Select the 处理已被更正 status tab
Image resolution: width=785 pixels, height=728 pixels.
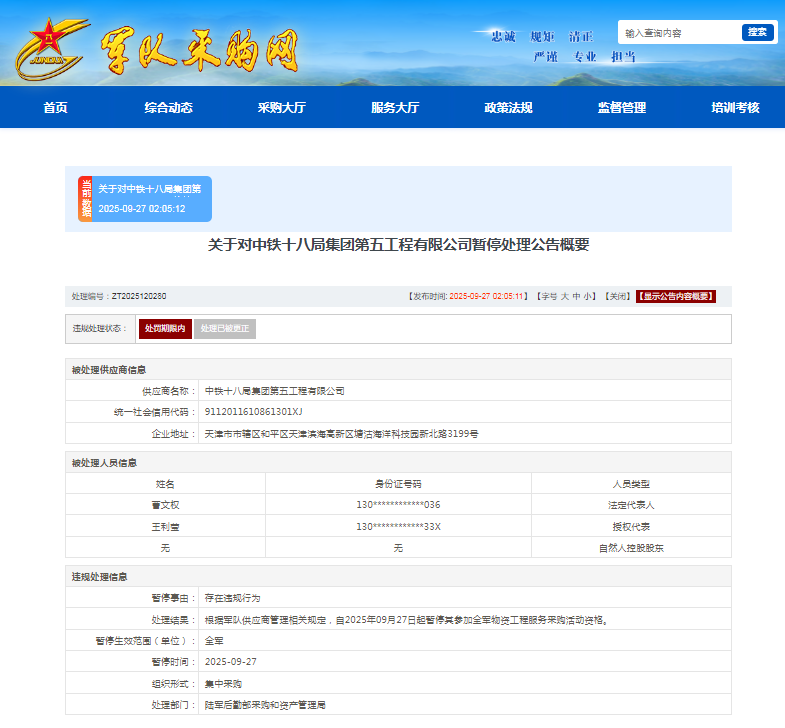tap(224, 329)
